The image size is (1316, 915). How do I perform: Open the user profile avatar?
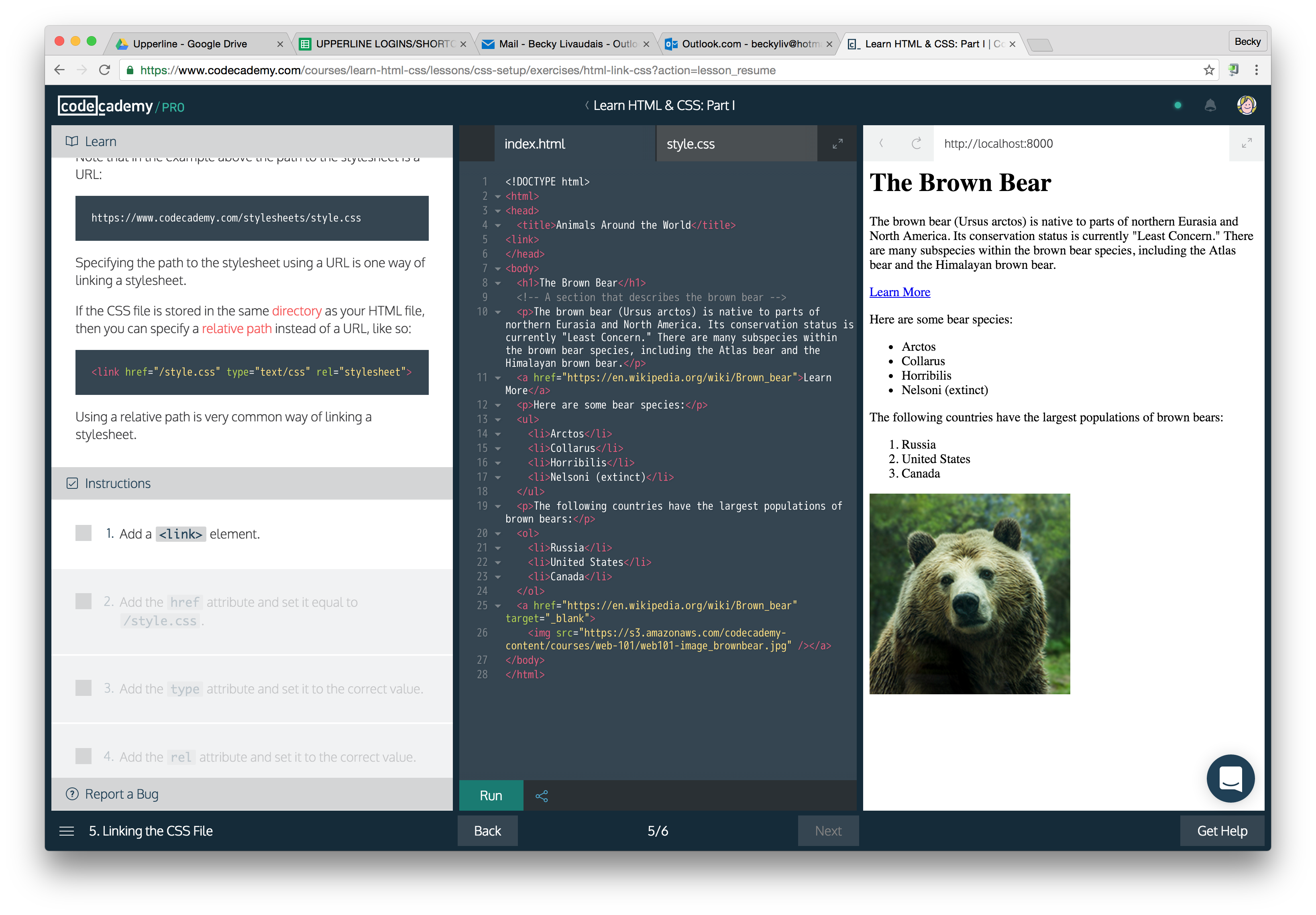coord(1247,106)
